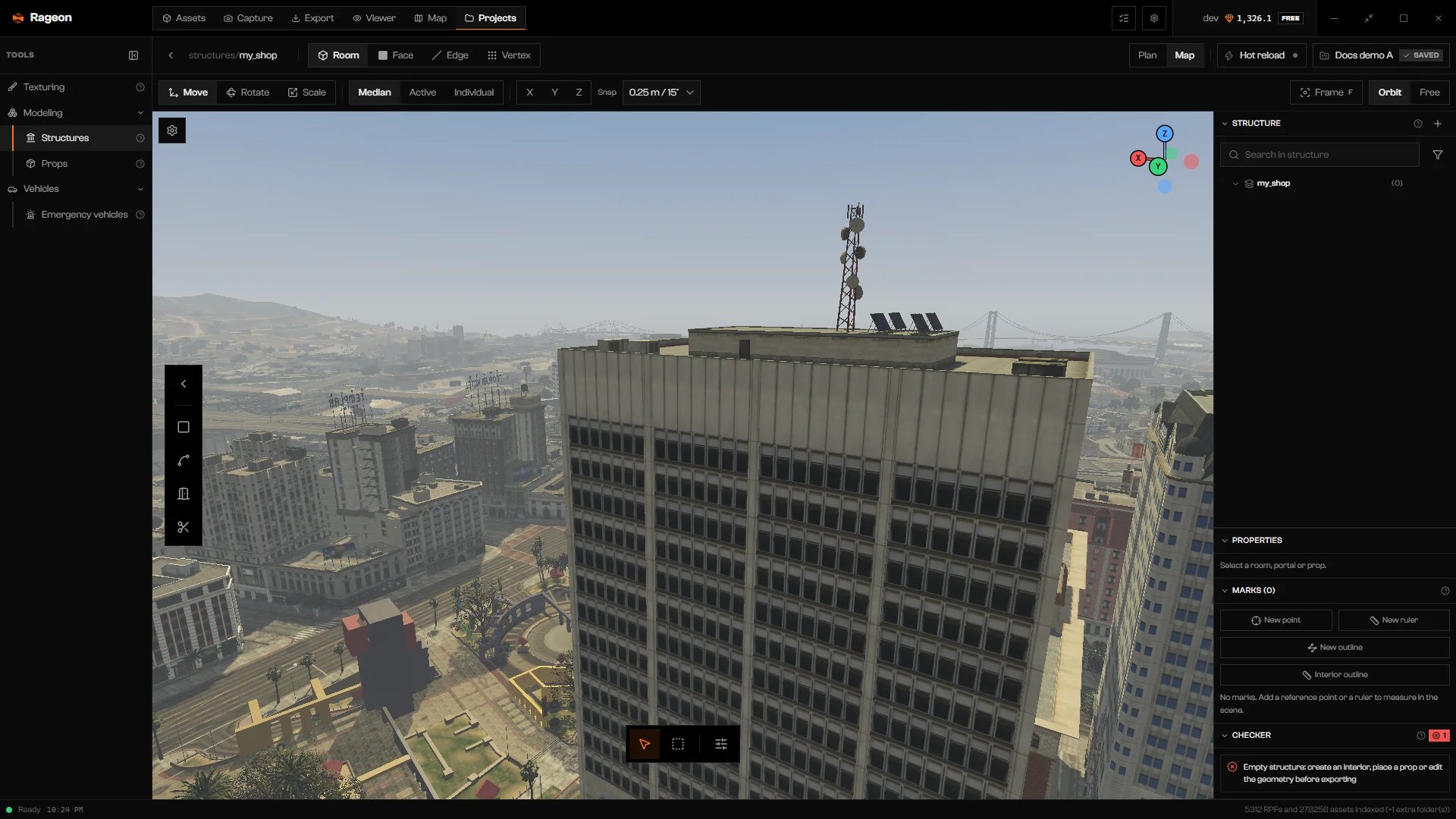Open the structure filter
1456x819 pixels.
point(1438,155)
